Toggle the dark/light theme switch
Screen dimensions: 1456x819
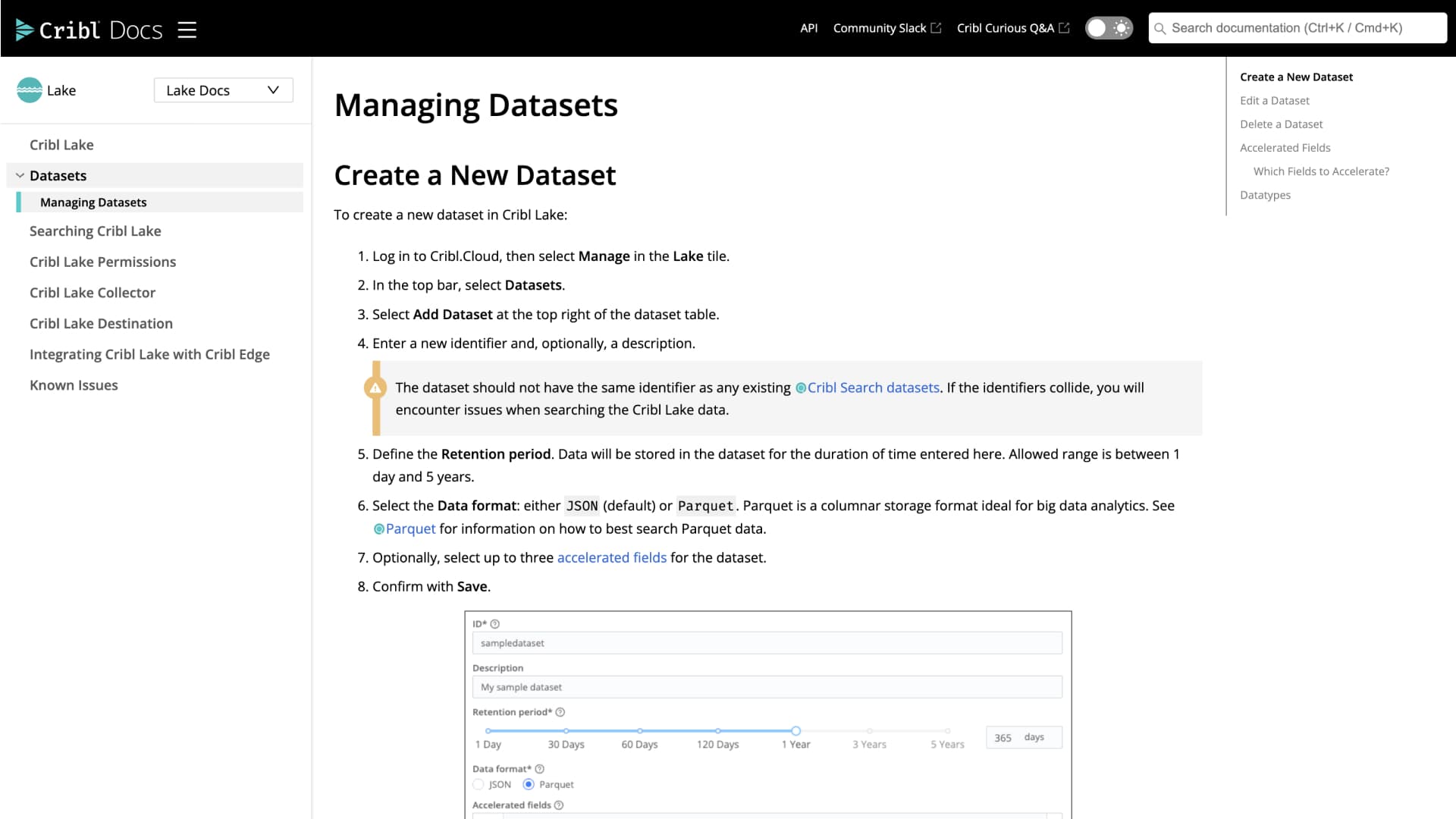tap(1109, 28)
